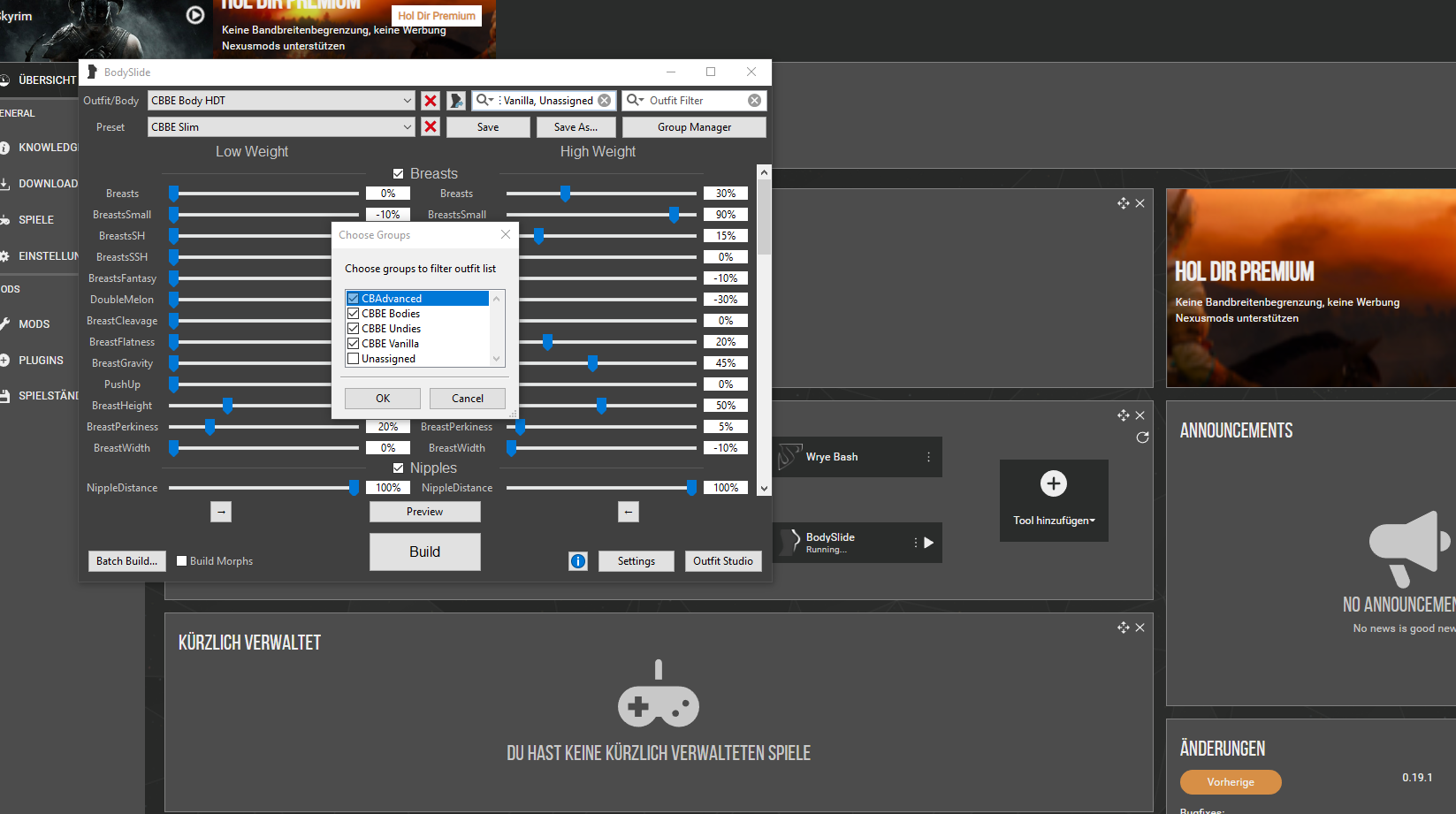Image resolution: width=1456 pixels, height=814 pixels.
Task: Click the Batch Build... button
Action: pyautogui.click(x=127, y=561)
